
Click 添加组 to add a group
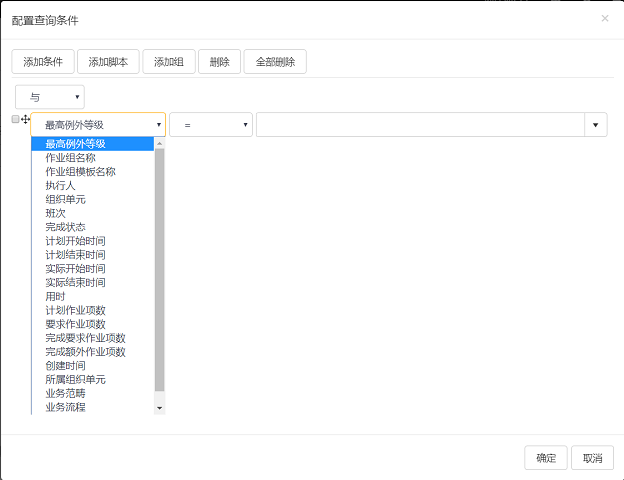[x=169, y=62]
